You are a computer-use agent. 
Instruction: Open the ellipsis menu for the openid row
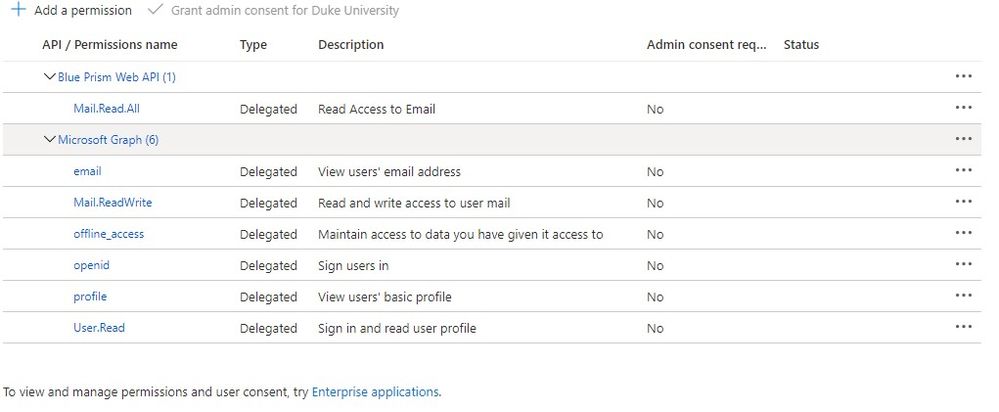tap(963, 265)
